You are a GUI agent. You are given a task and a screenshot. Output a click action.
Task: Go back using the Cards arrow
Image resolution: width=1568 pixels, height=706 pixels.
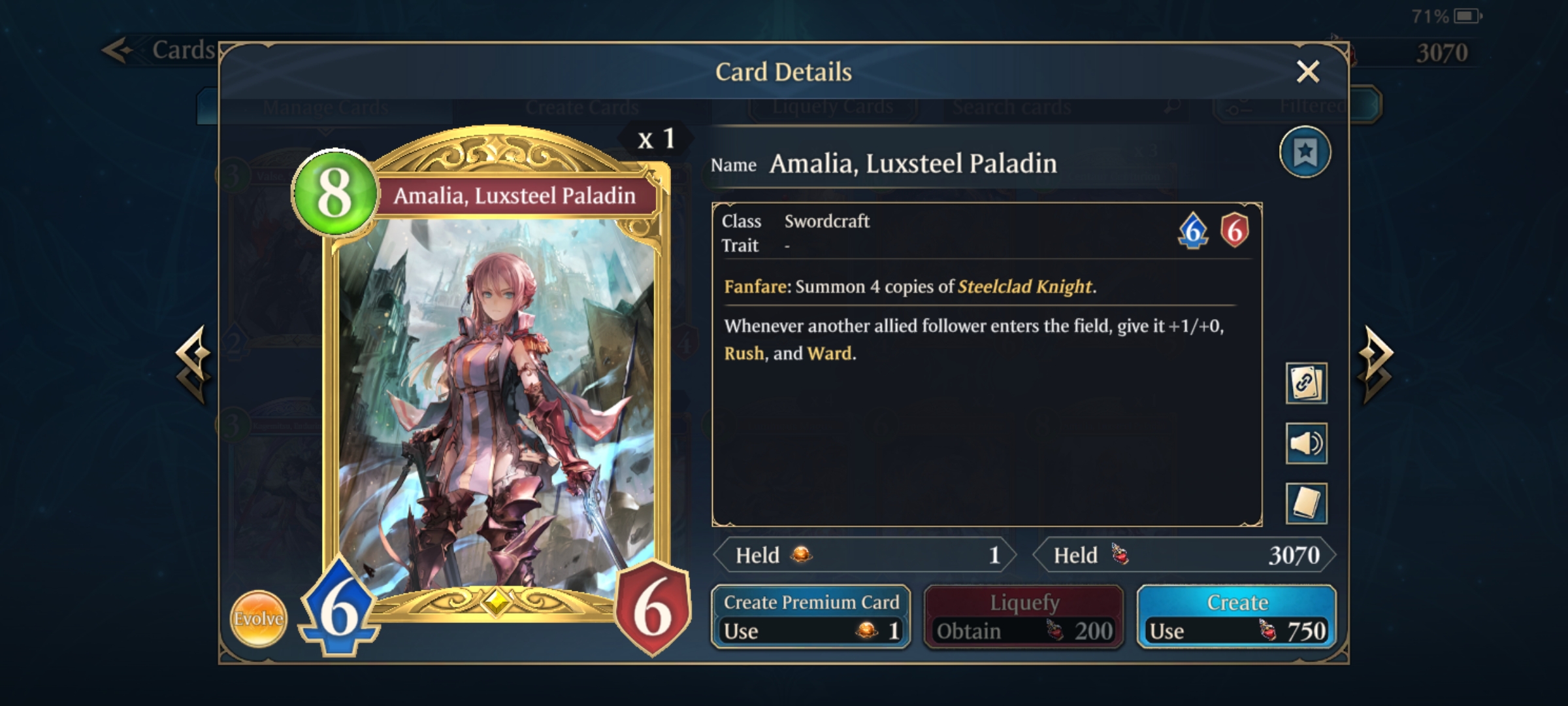tap(160, 50)
